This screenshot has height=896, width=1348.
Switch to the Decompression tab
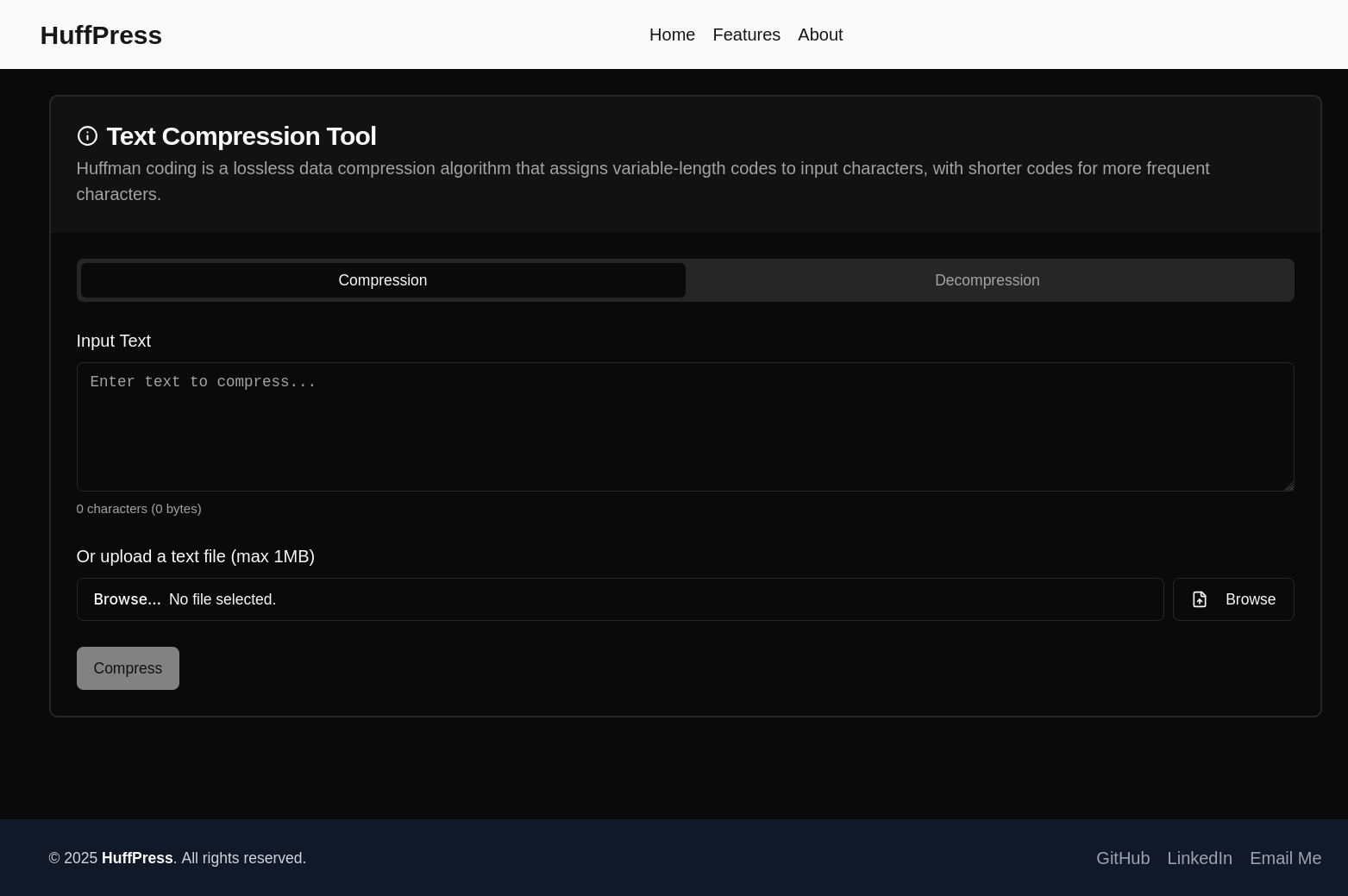[x=987, y=280]
